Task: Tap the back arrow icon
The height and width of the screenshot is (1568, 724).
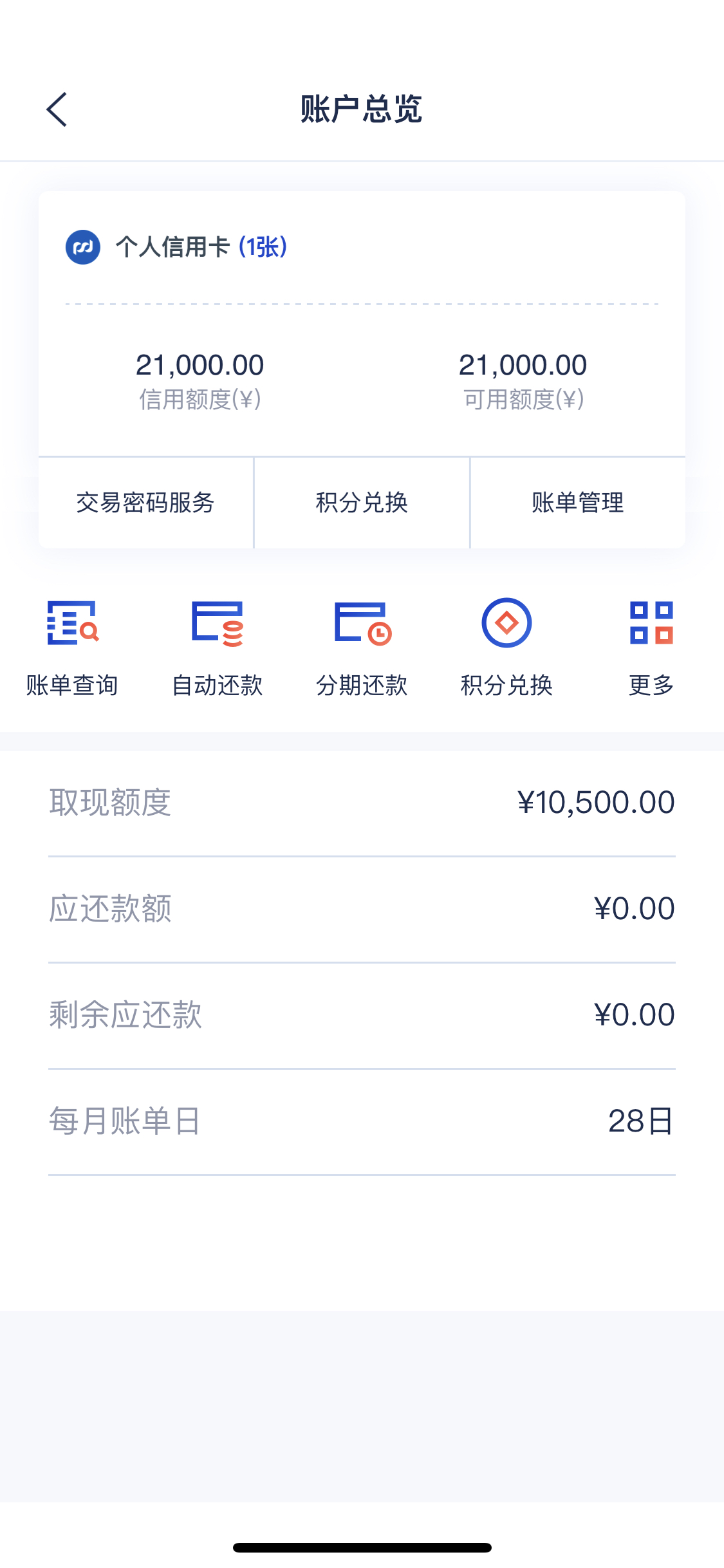Action: [57, 109]
